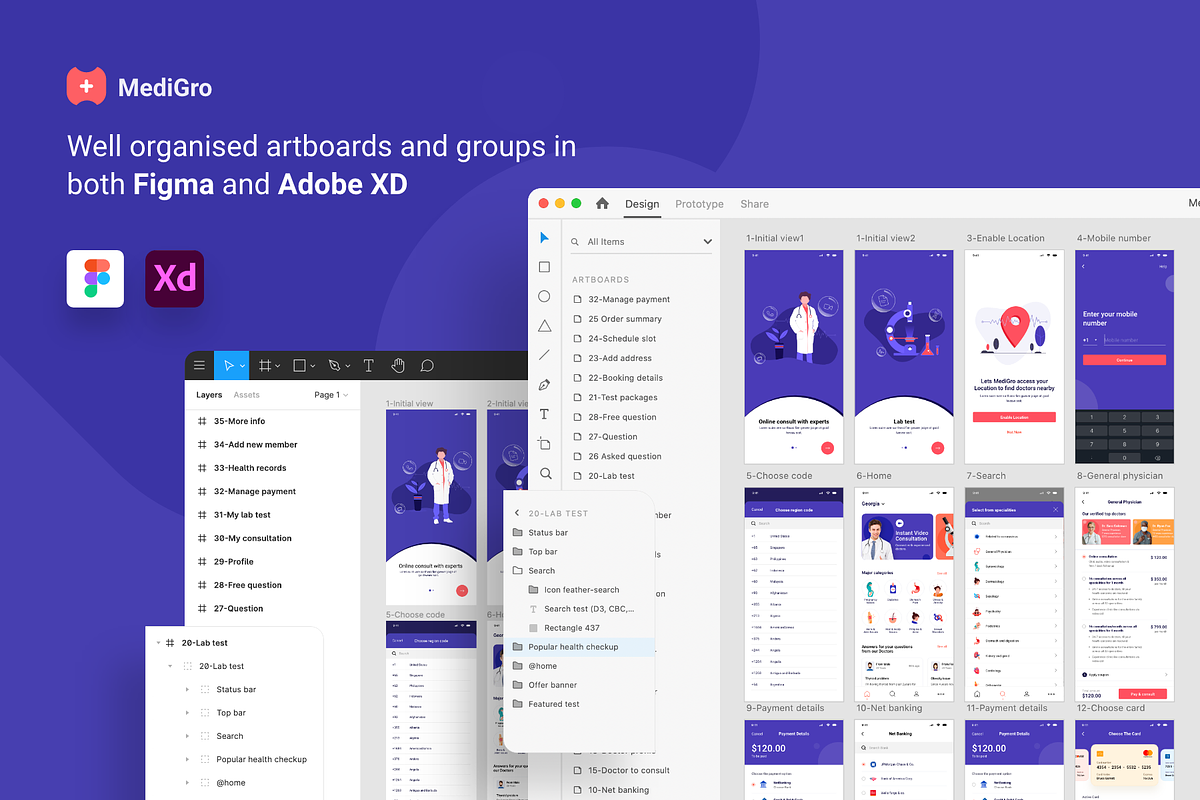Select 25 Order summary artboard in XD
The height and width of the screenshot is (800, 1200).
coord(625,319)
